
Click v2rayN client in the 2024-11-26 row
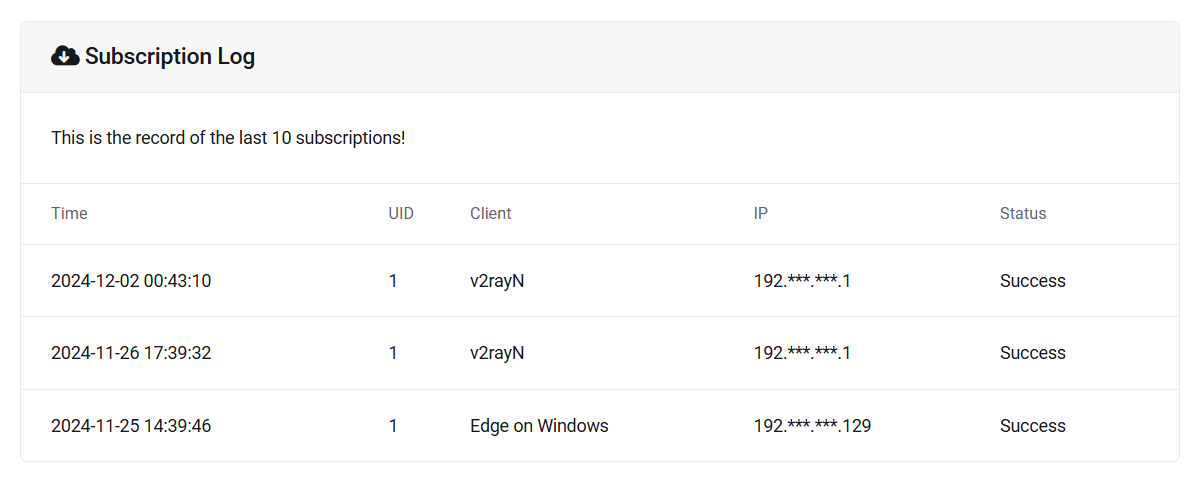[x=497, y=353]
